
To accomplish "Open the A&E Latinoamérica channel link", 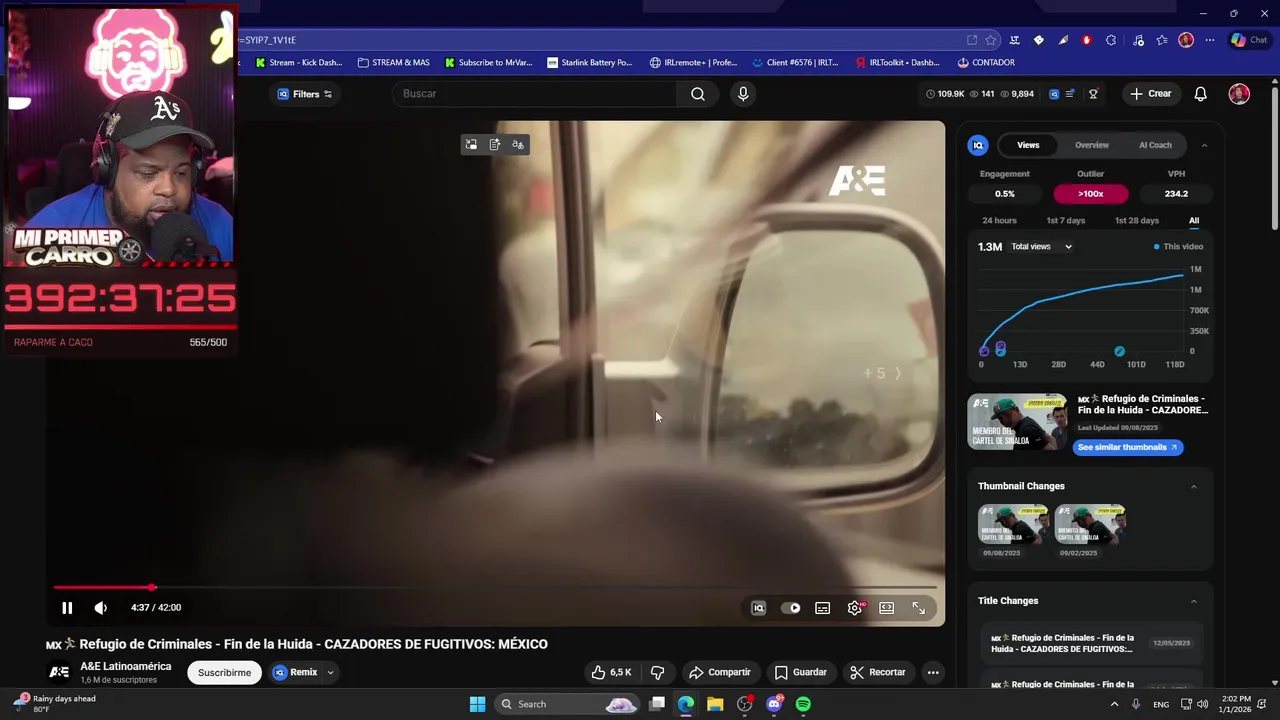I will coord(126,666).
